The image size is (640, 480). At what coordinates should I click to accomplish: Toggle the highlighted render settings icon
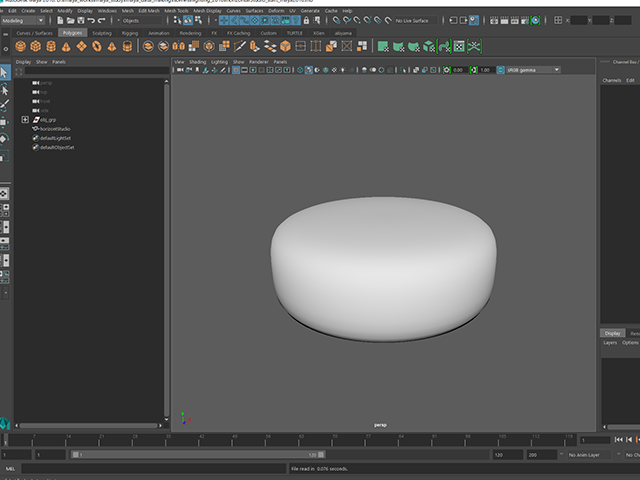coord(535,20)
